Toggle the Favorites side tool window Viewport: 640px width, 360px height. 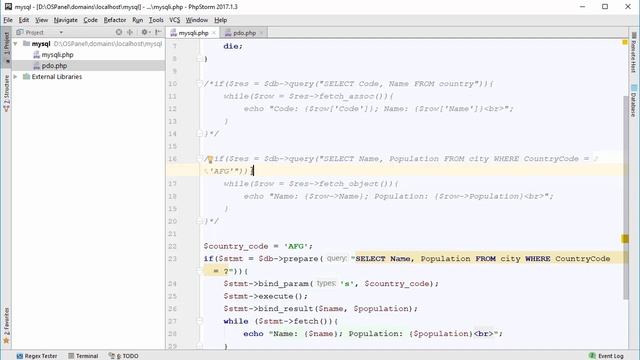[x=6, y=325]
